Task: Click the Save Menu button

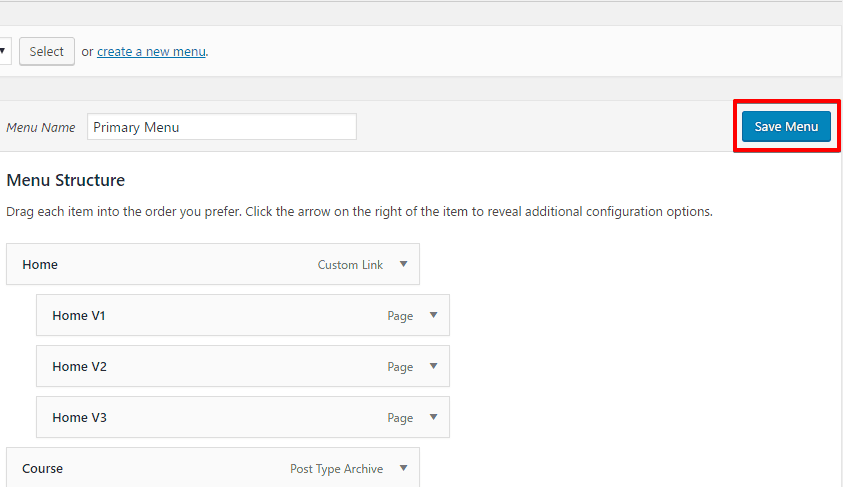Action: 786,127
